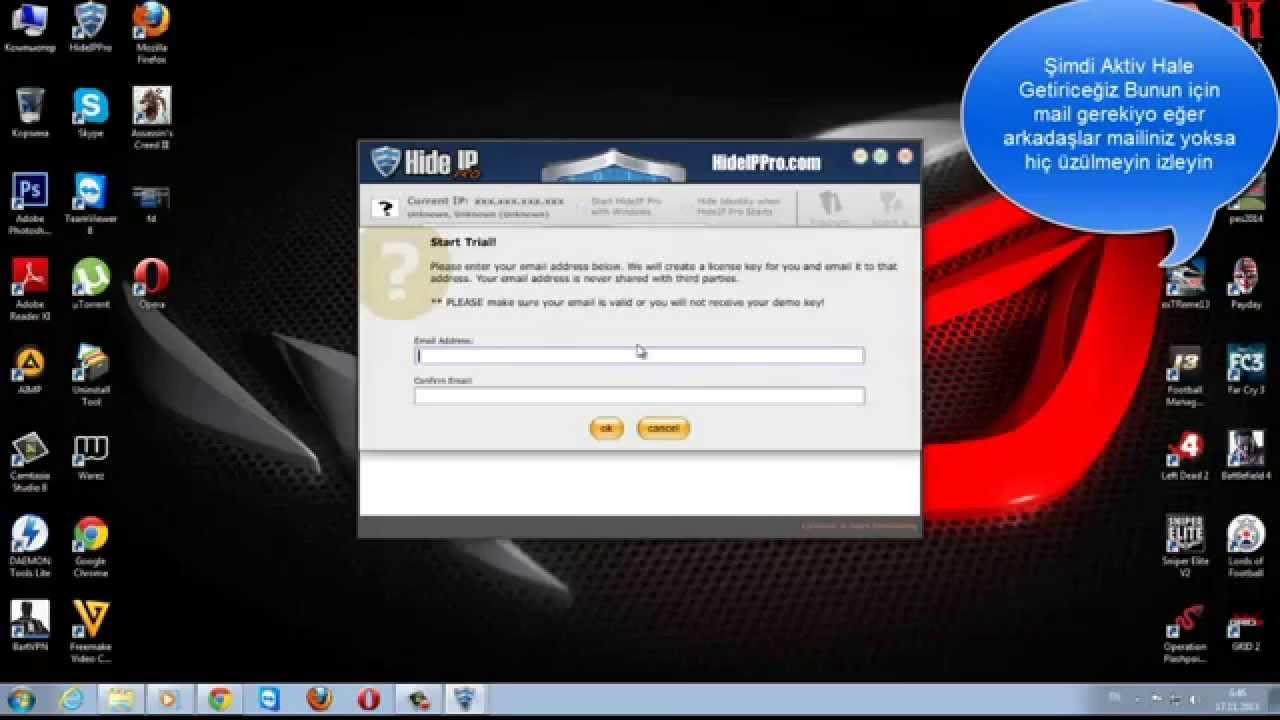The width and height of the screenshot is (1280, 720).
Task: Open Adobe Reader XI desktop shortcut
Action: (29, 290)
